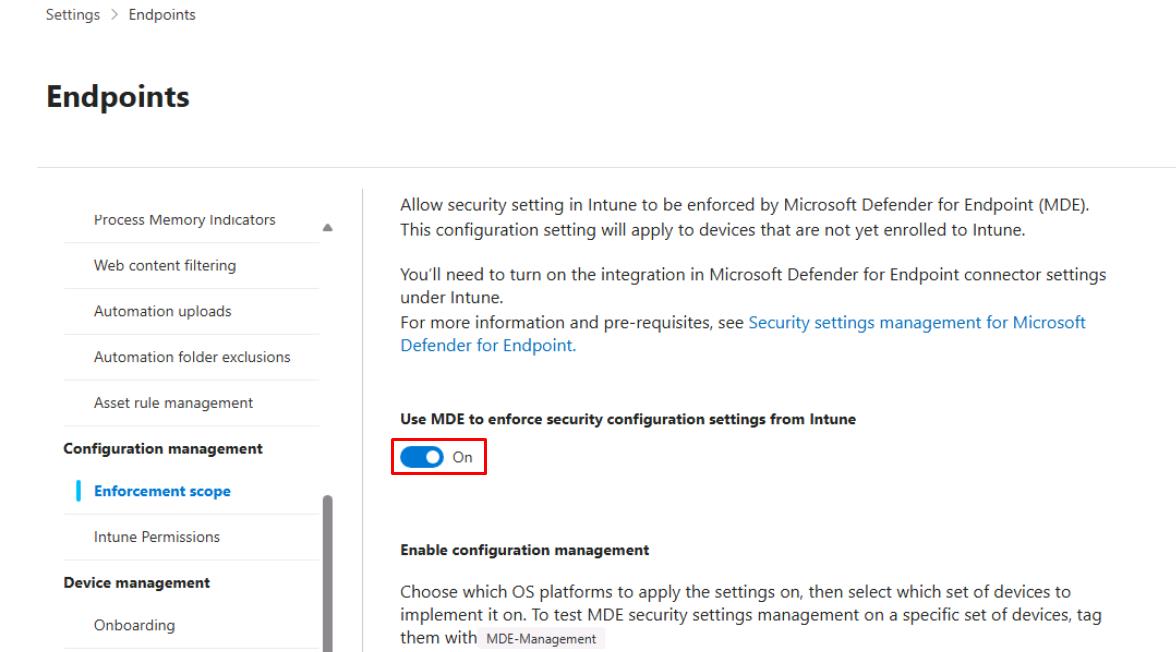Open Intune Permissions settings
This screenshot has height=652, width=1176.
[x=157, y=537]
